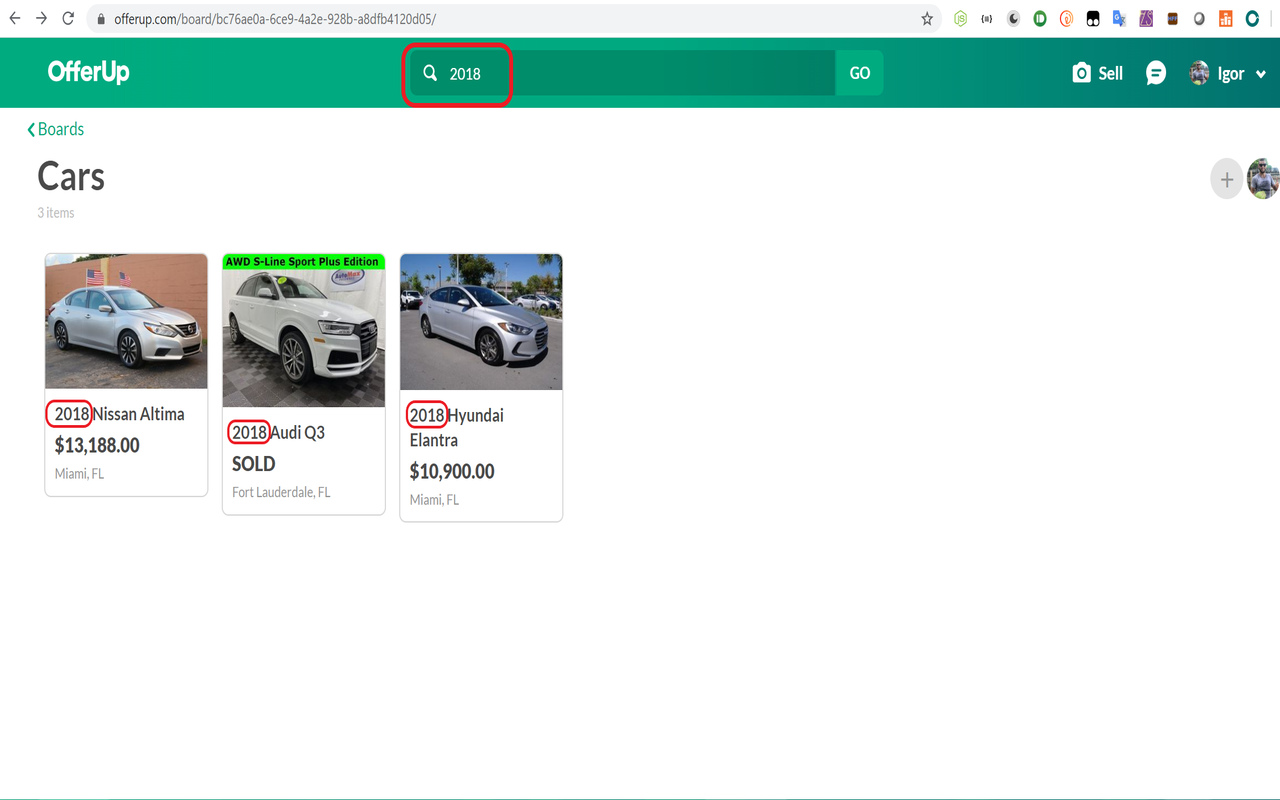
Task: Open the teal C extension icon
Action: 1252,18
